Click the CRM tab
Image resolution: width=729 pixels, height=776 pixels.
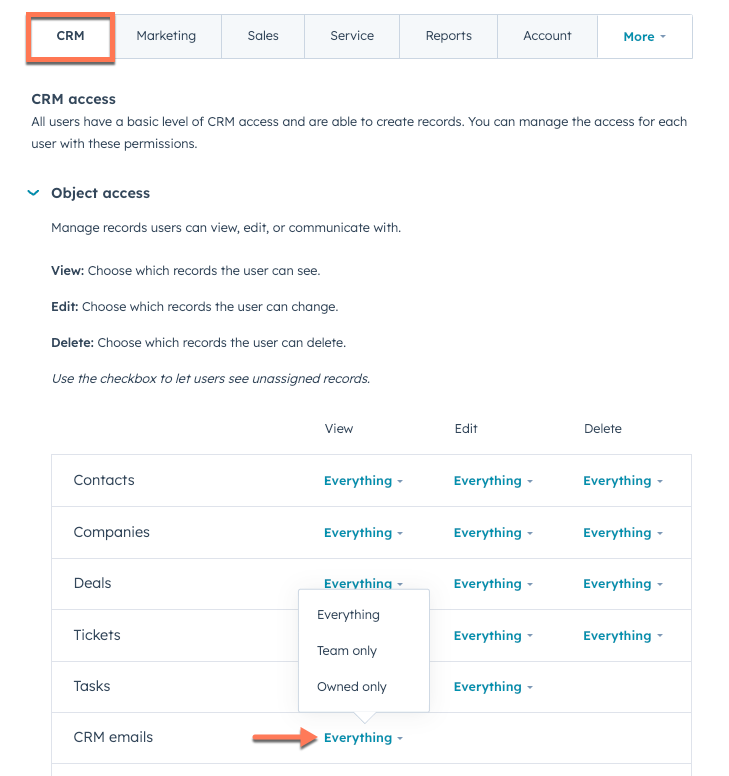click(x=71, y=36)
